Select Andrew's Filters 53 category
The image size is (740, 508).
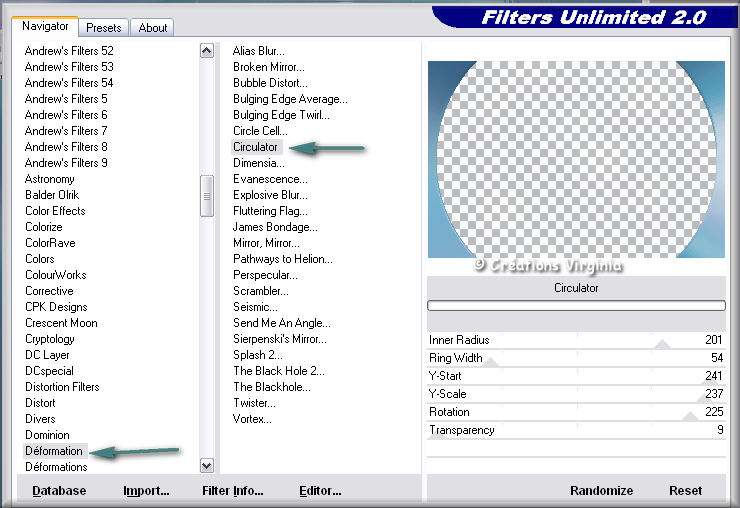[x=69, y=67]
